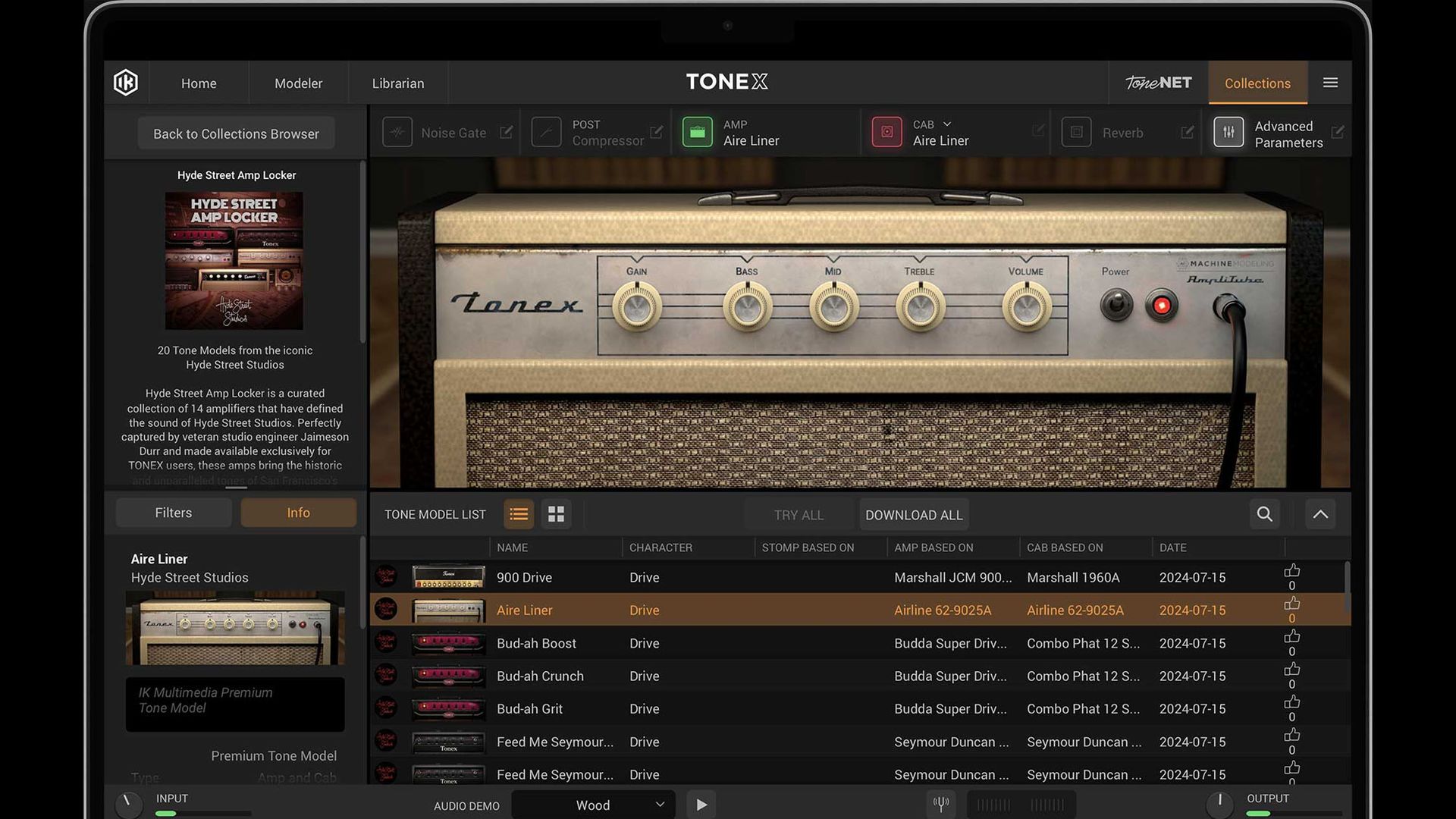
Task: Open the tuner icon near audio demo
Action: (941, 804)
